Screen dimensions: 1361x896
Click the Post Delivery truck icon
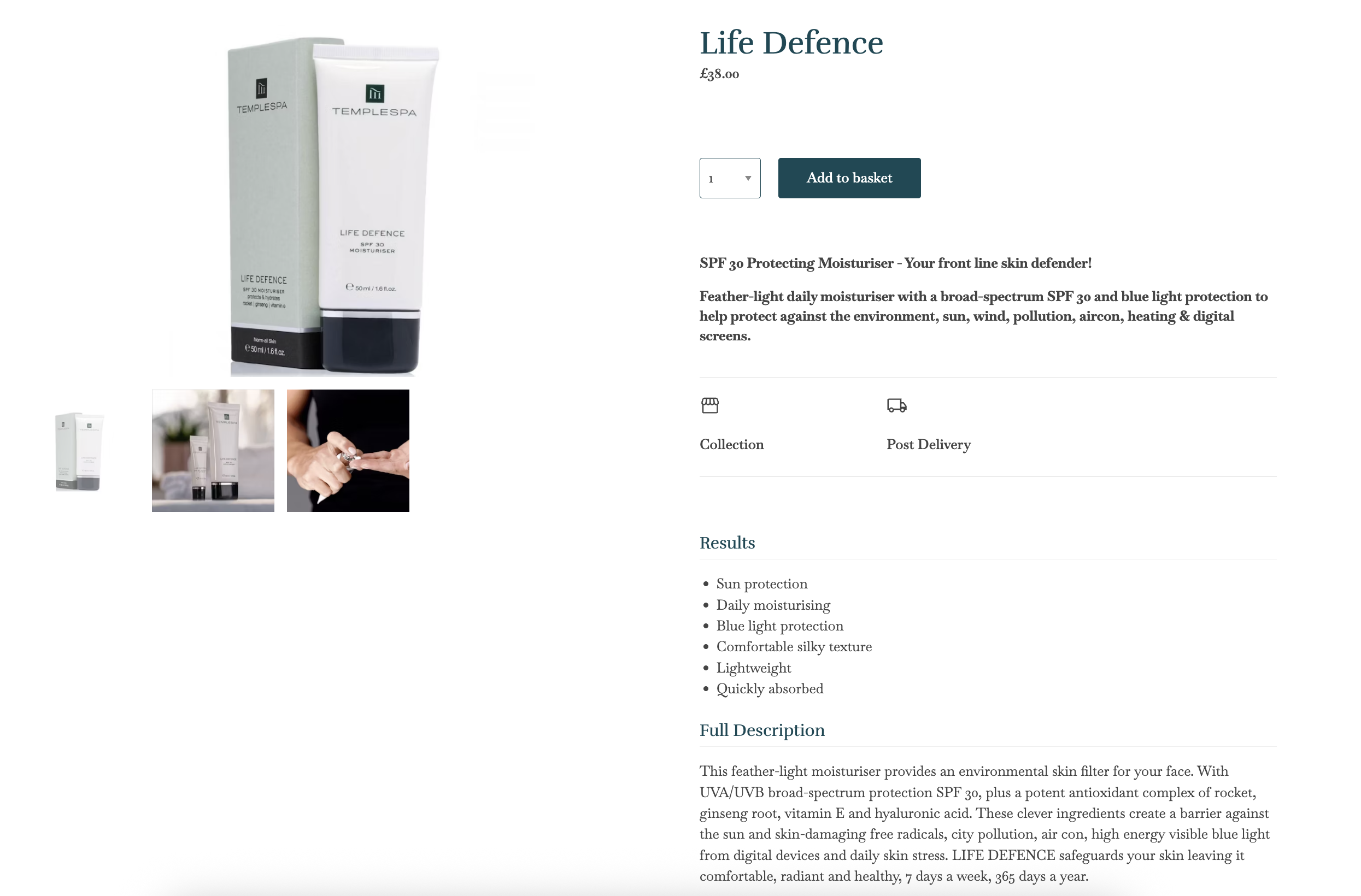pyautogui.click(x=896, y=406)
